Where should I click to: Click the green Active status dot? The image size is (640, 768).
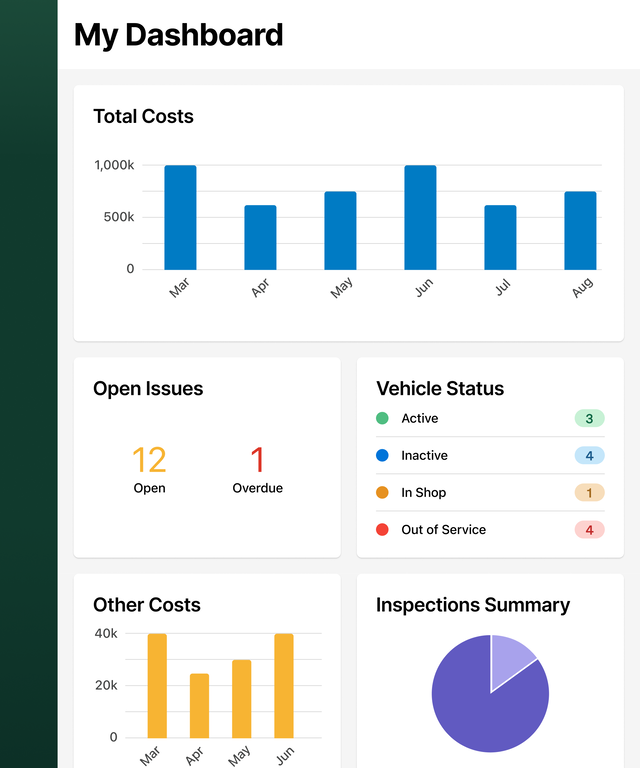382,419
